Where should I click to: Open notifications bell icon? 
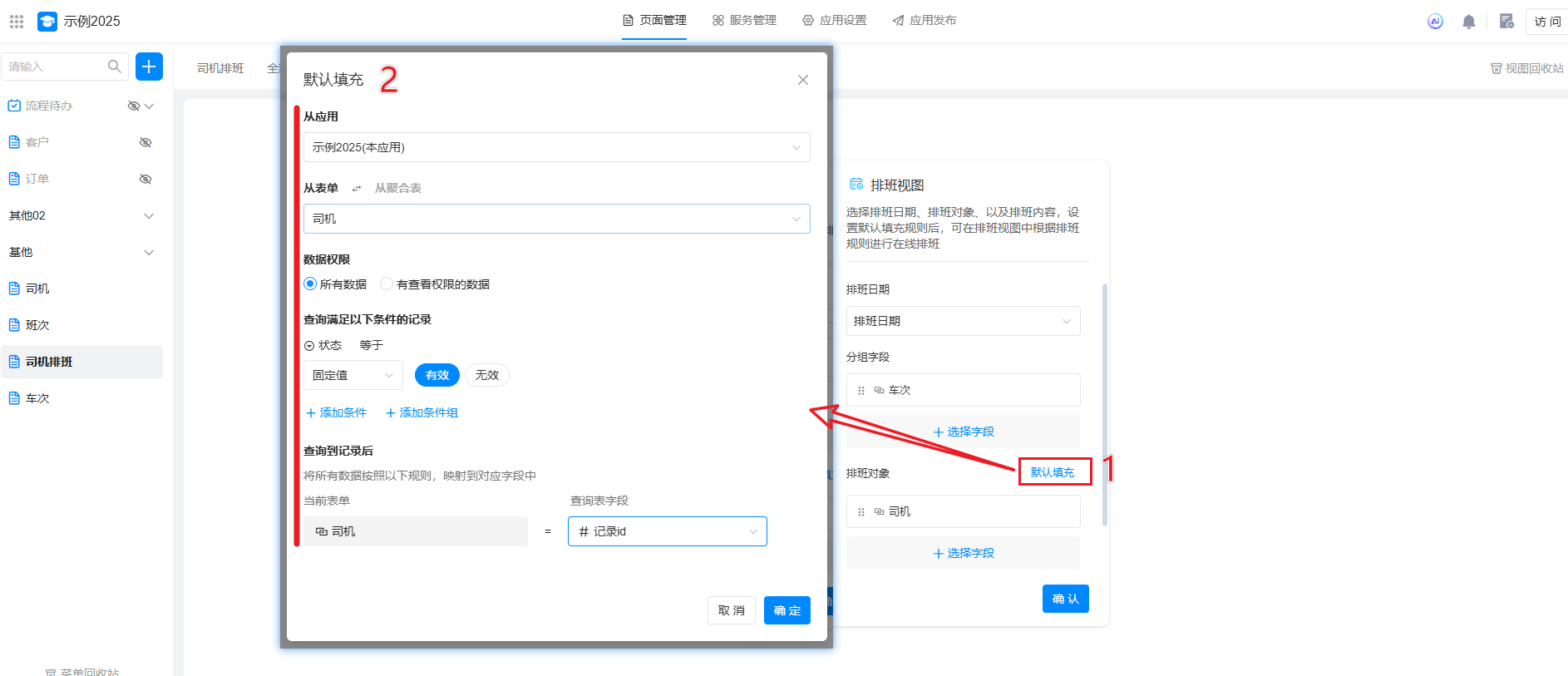pyautogui.click(x=1469, y=22)
